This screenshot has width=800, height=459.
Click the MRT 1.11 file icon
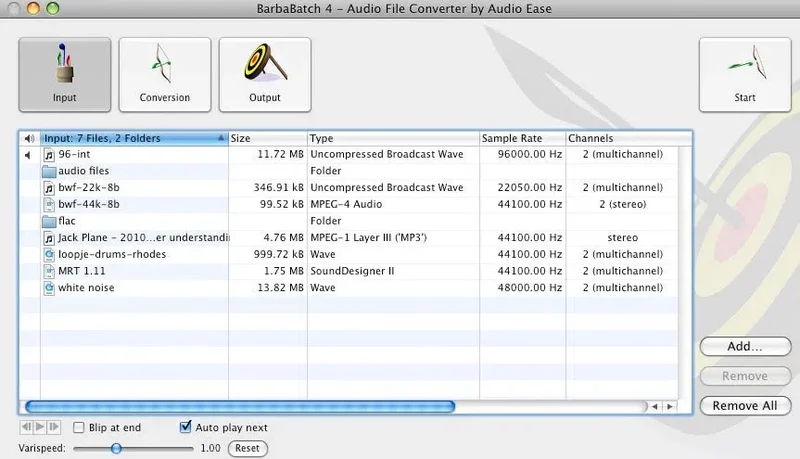point(49,271)
